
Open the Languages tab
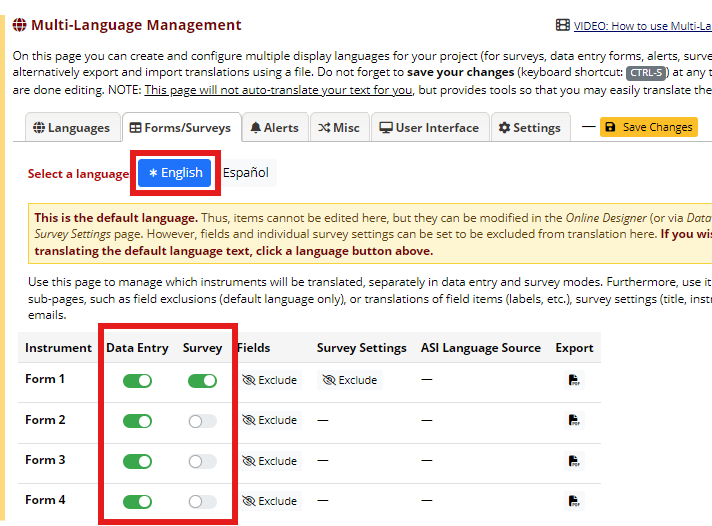(72, 128)
